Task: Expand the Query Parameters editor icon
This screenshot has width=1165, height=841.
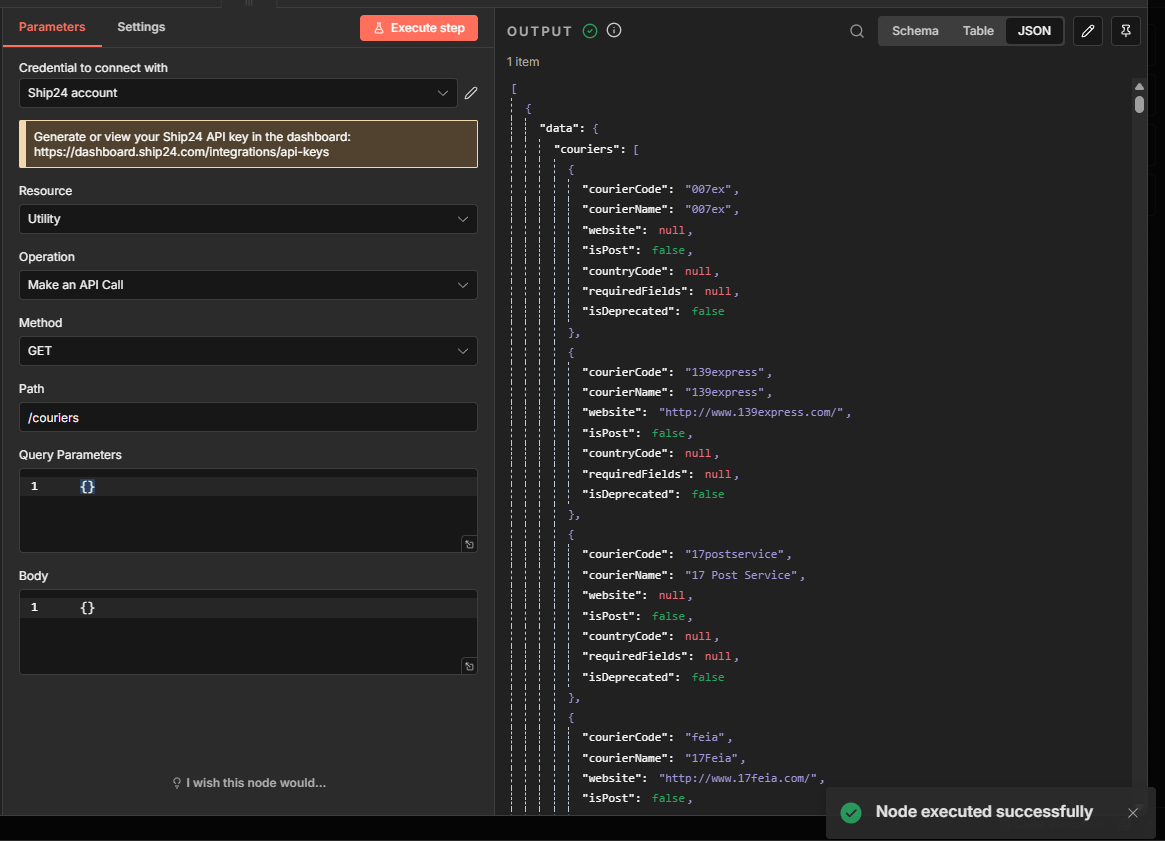Action: click(469, 545)
